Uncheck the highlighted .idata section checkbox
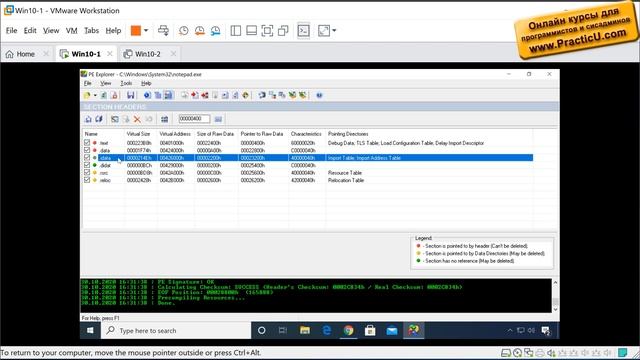640x360 pixels. tap(87, 158)
